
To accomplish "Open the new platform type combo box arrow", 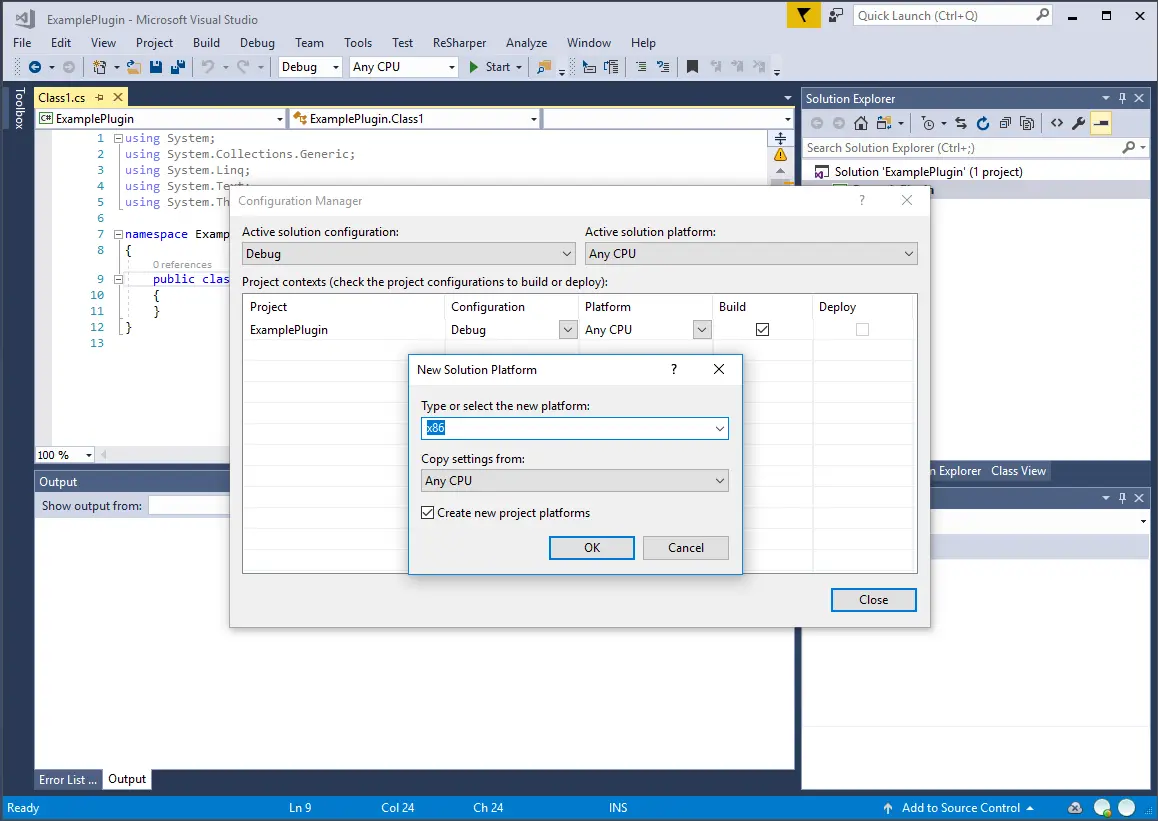I will [719, 428].
